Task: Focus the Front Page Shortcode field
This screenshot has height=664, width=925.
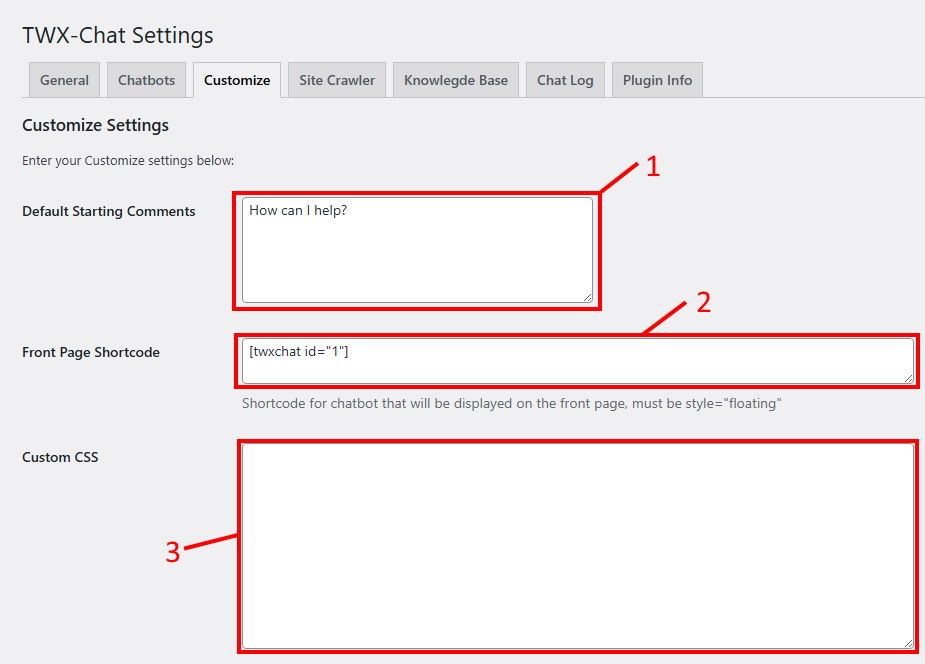Action: click(577, 360)
